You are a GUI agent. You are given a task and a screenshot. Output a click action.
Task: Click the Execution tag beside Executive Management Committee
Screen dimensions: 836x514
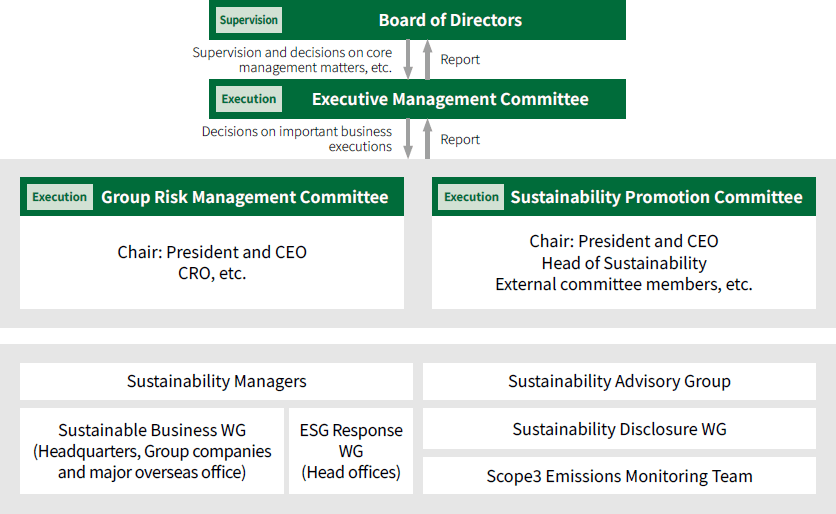click(x=249, y=99)
